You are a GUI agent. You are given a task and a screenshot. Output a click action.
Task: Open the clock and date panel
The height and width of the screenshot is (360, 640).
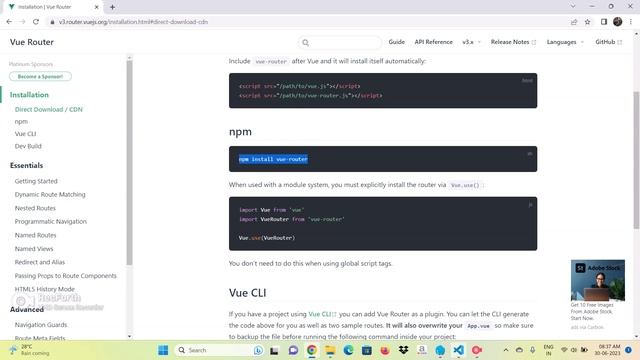pyautogui.click(x=607, y=350)
